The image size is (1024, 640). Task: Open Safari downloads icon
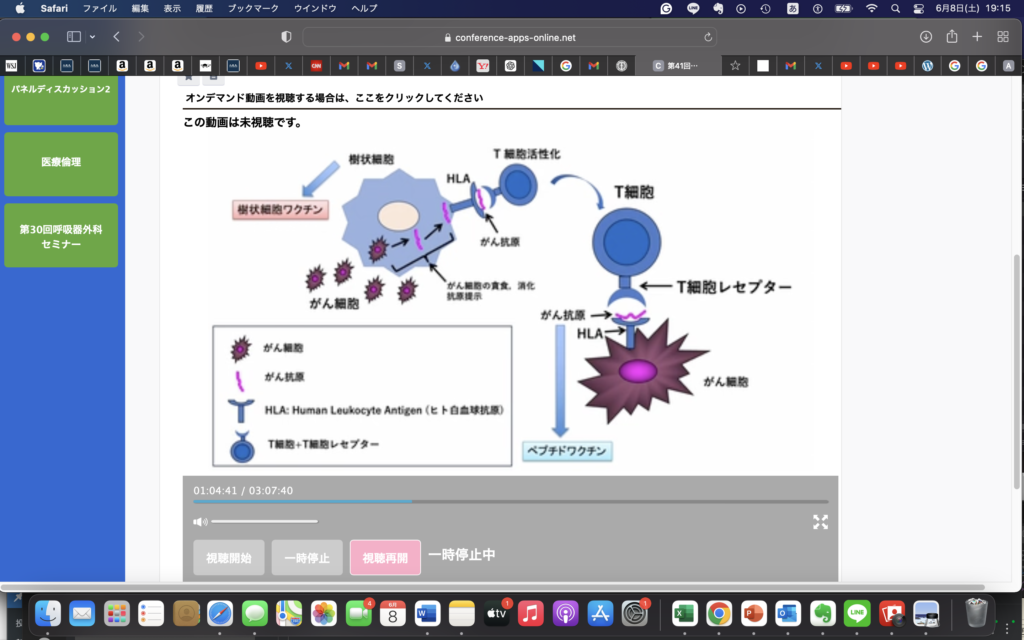[x=925, y=37]
